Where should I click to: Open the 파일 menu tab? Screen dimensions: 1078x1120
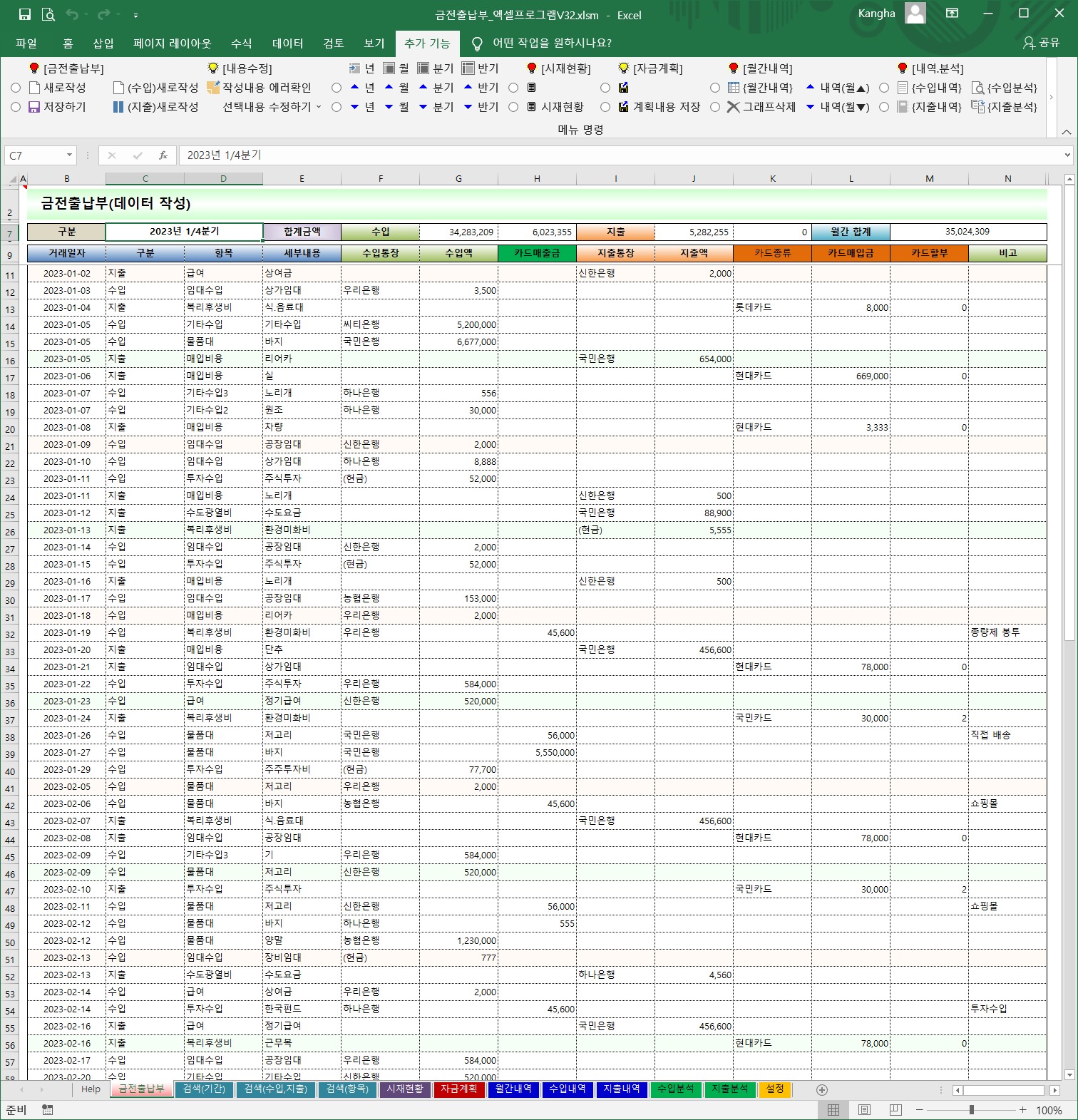pyautogui.click(x=26, y=43)
